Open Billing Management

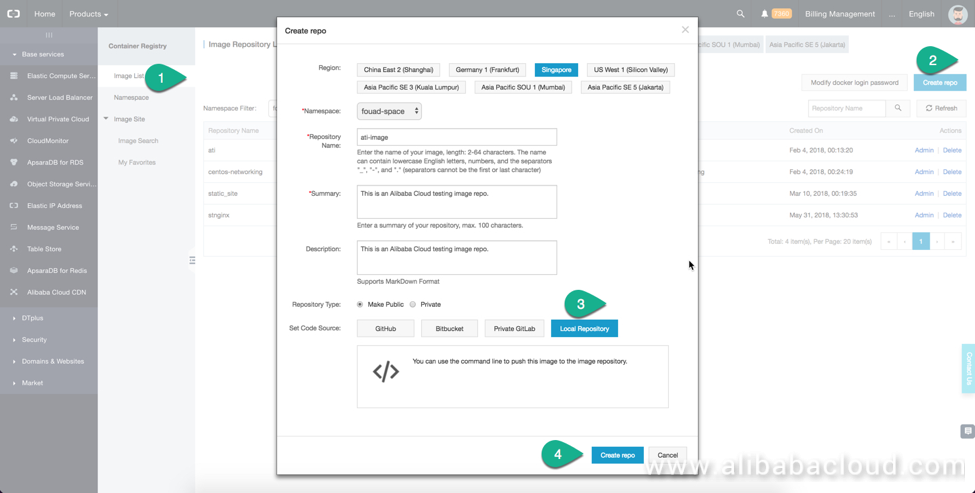(840, 14)
